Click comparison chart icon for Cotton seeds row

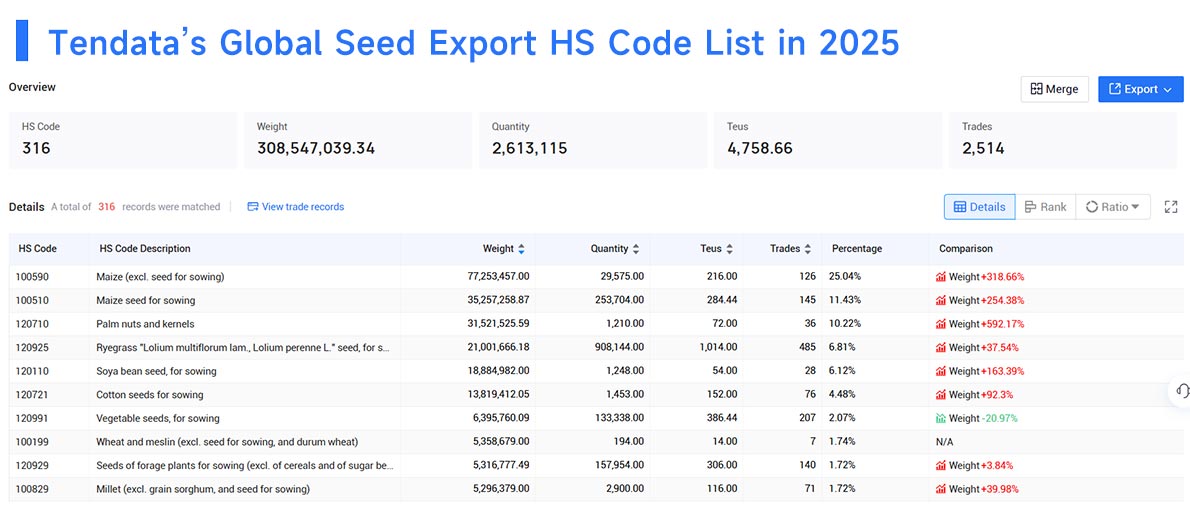(941, 395)
